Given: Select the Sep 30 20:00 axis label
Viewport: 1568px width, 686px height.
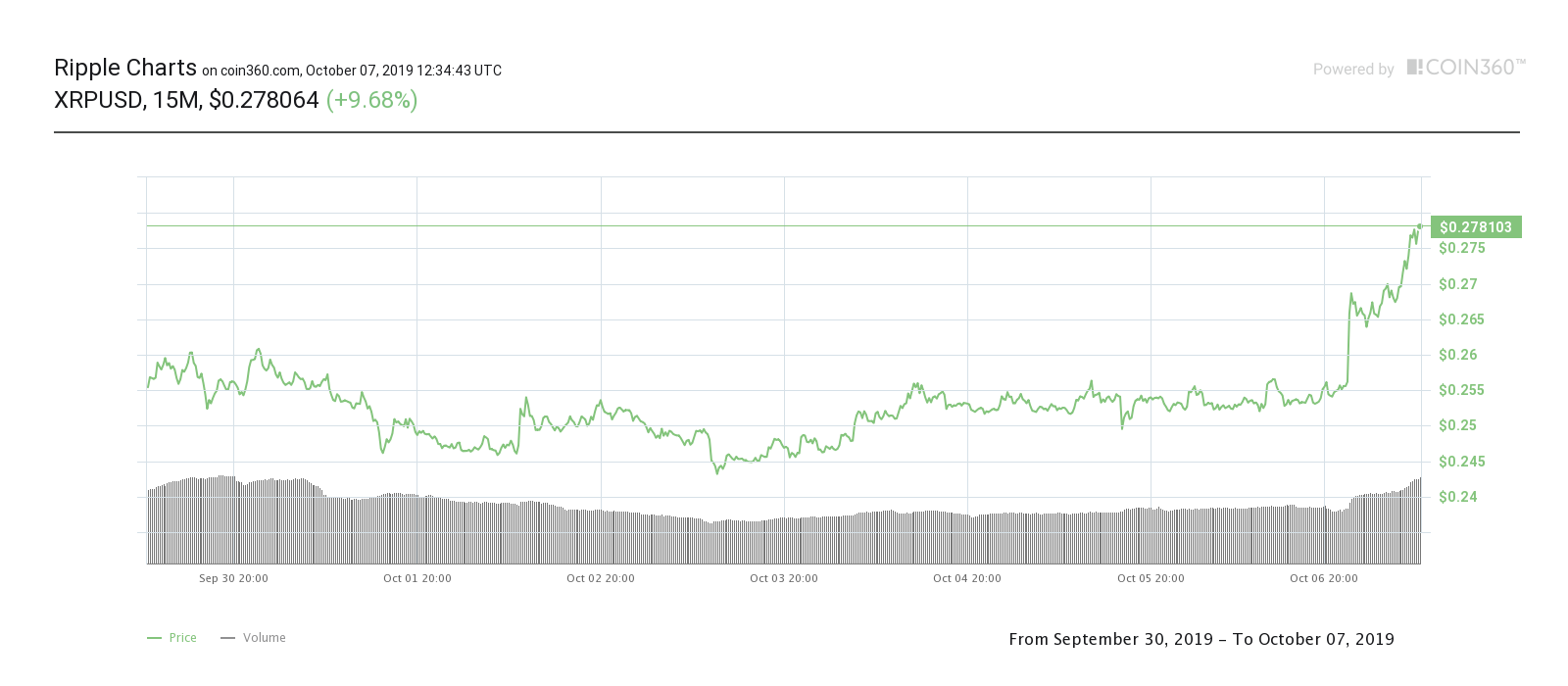Looking at the screenshot, I should pos(233,578).
